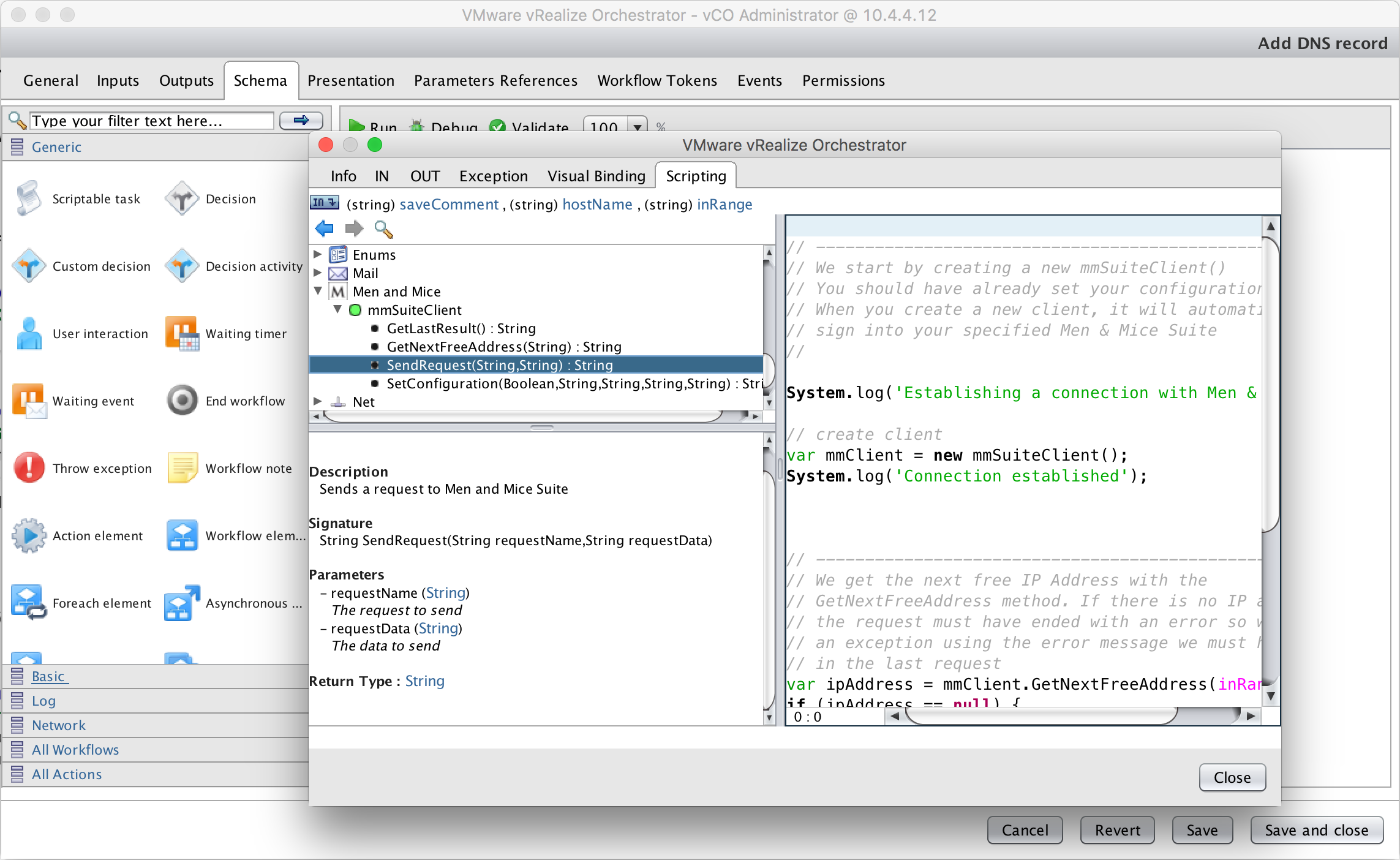Expand the Basic palette section
This screenshot has width=1400, height=860.
tap(48, 676)
